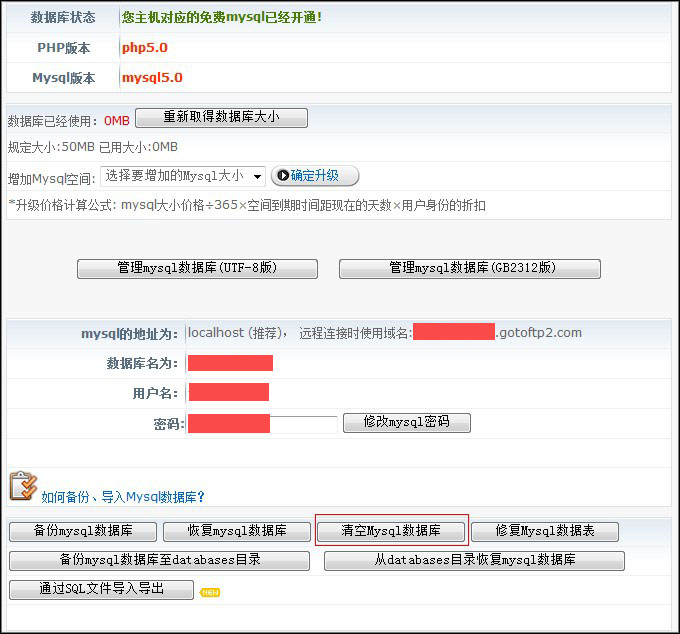Screen dimensions: 680x634
Task: Open 管理mysql数据库(GB2312版)
Action: click(470, 268)
